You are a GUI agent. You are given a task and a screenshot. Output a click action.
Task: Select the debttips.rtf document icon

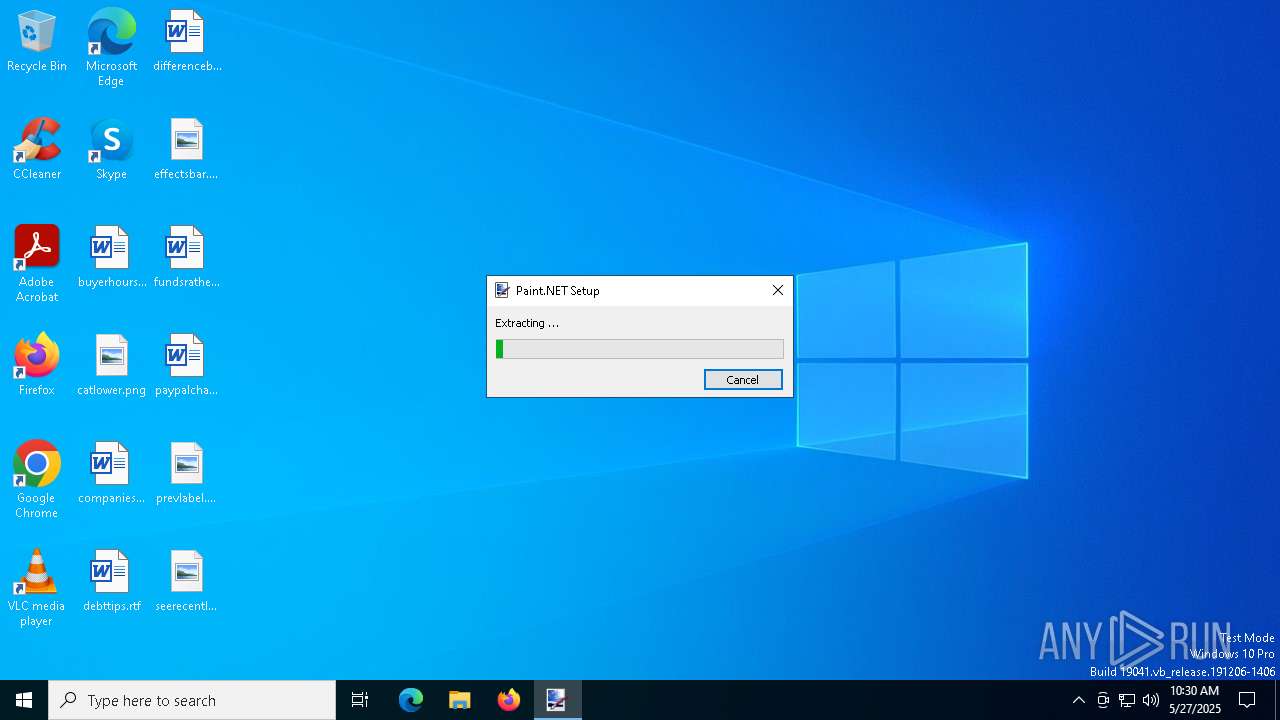(x=111, y=582)
